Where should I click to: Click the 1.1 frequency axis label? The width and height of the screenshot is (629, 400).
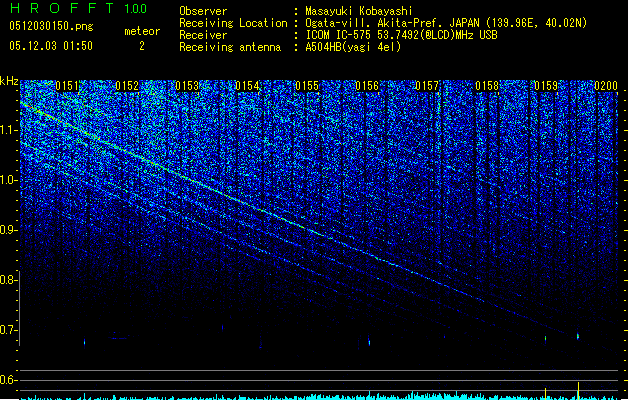pyautogui.click(x=9, y=130)
